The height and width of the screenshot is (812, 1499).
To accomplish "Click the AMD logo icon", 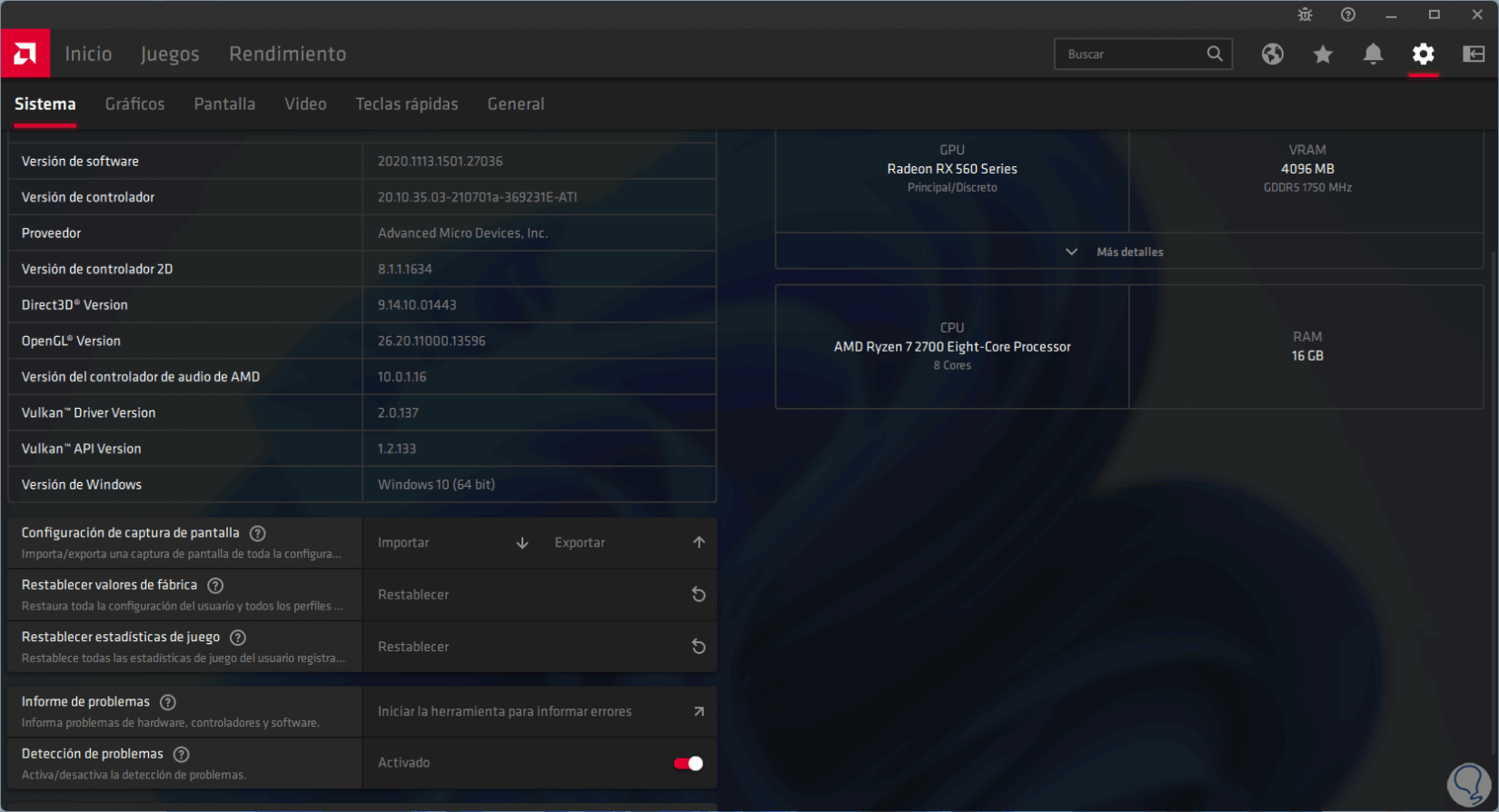I will point(25,54).
